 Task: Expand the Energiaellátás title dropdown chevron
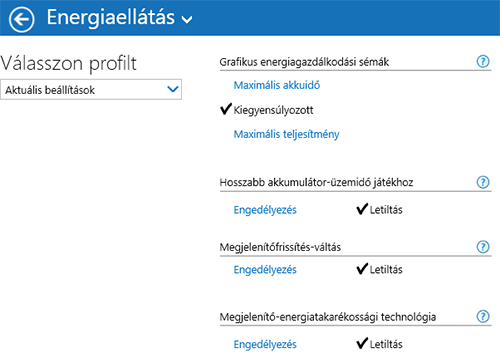tap(187, 19)
